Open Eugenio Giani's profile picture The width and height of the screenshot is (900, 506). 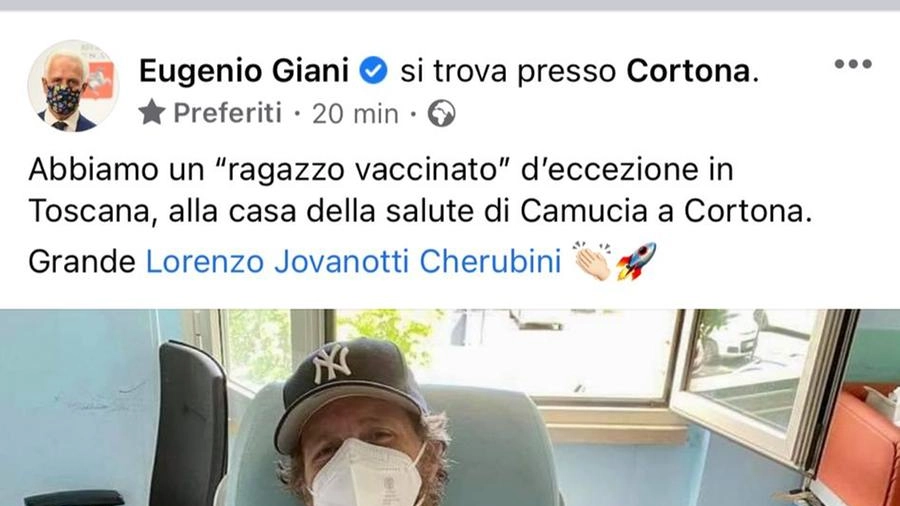coord(72,86)
